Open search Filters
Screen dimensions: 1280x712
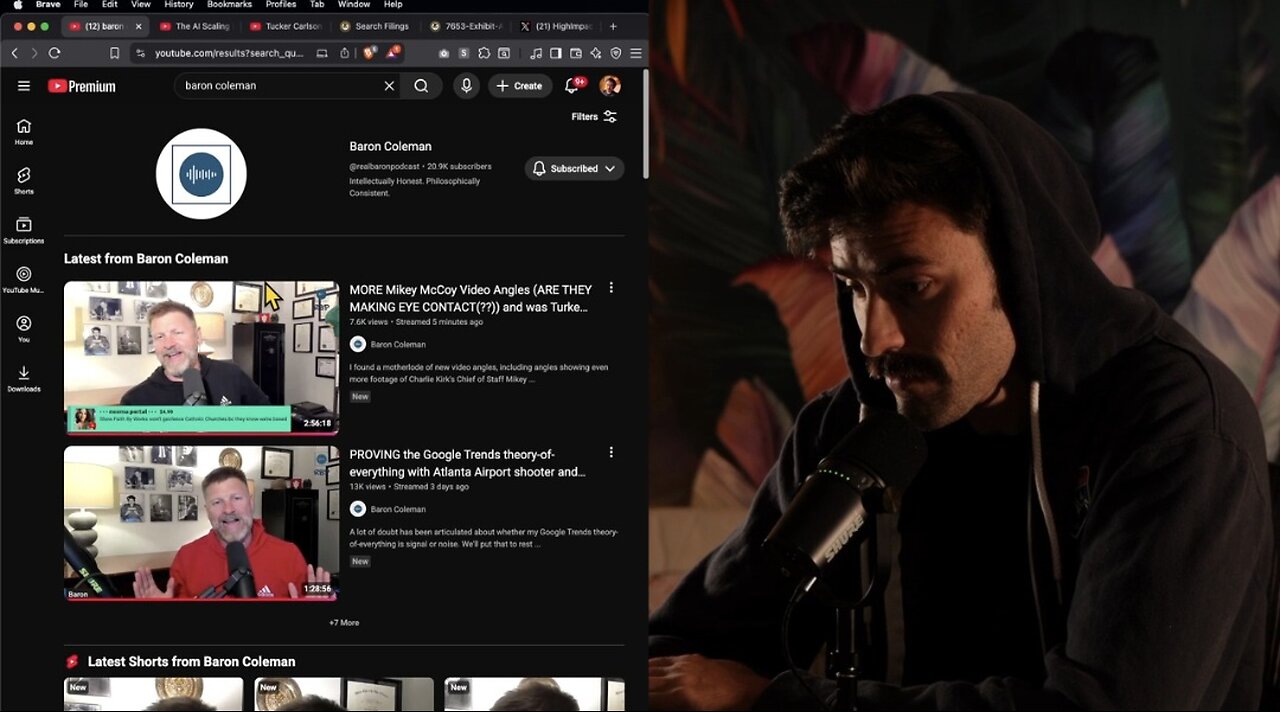(594, 117)
